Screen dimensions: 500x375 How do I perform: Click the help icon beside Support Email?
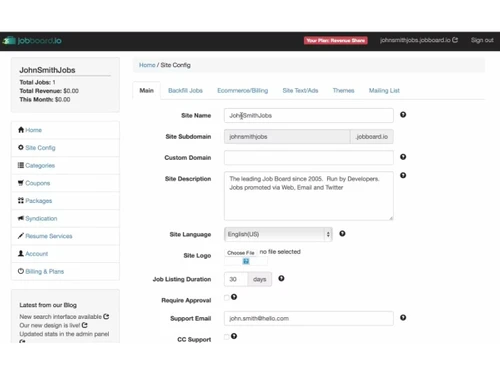[x=403, y=318]
